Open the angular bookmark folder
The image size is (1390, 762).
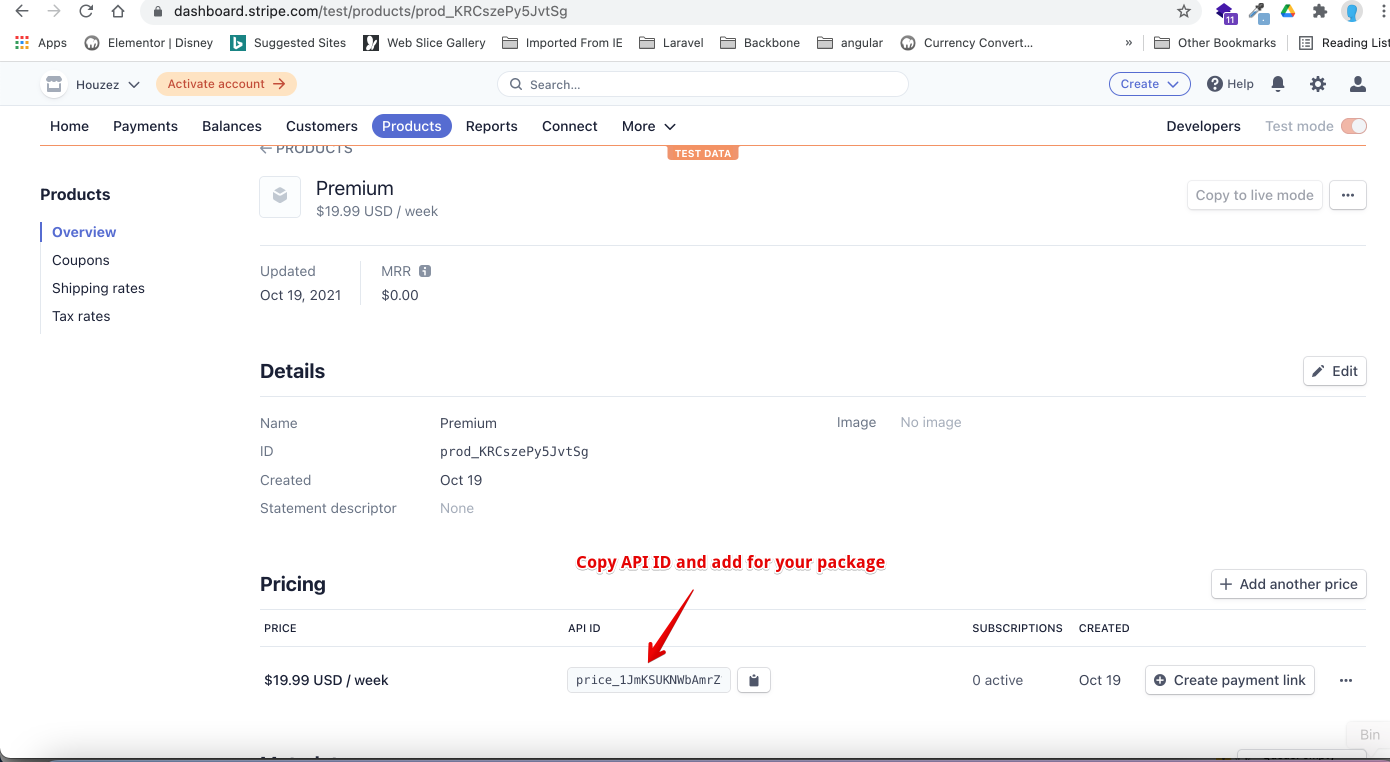(x=850, y=43)
